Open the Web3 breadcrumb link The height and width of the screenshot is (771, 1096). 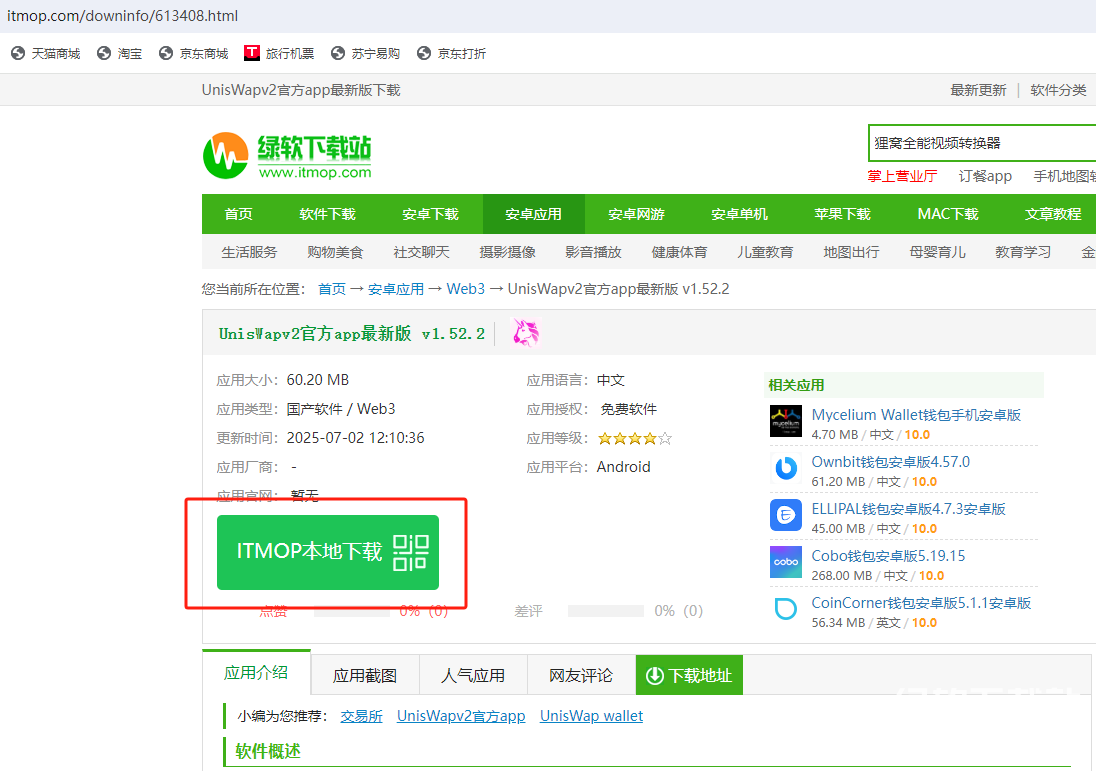[x=465, y=289]
